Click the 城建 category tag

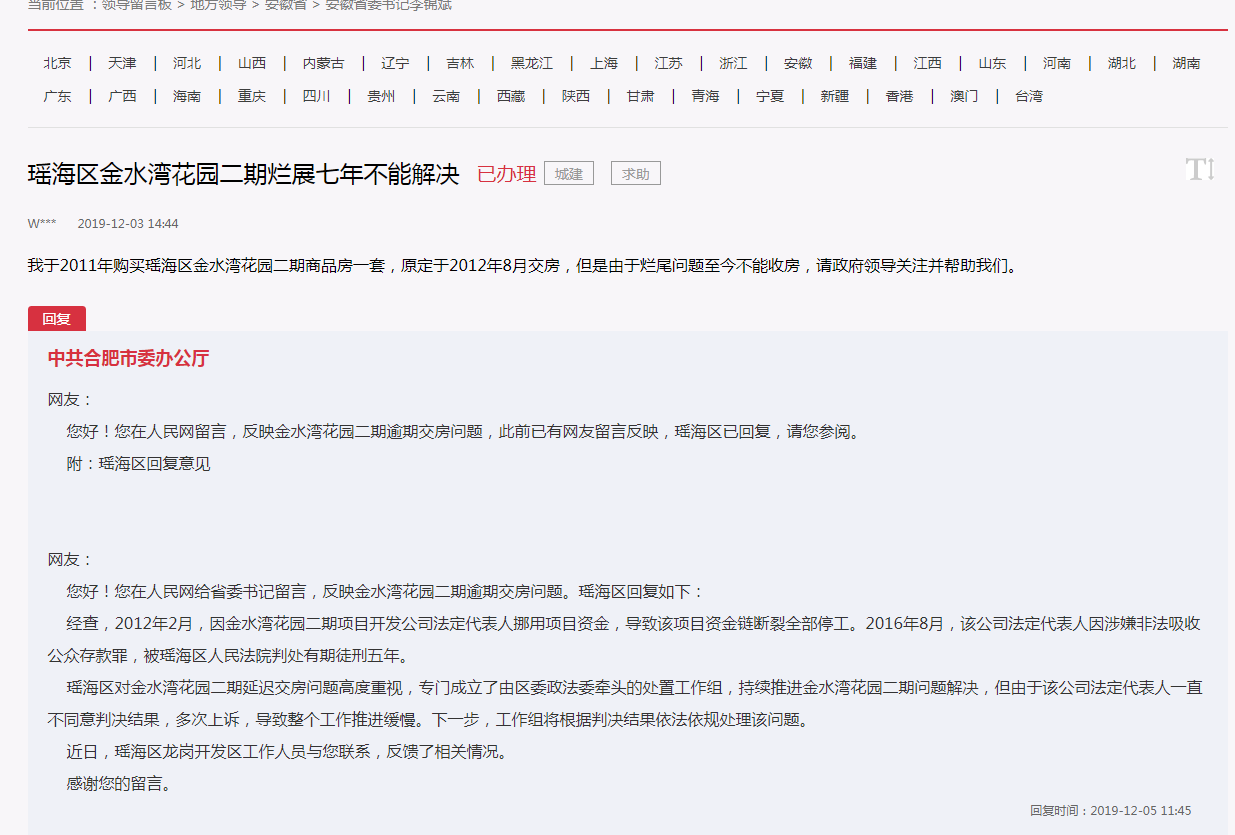coord(569,174)
